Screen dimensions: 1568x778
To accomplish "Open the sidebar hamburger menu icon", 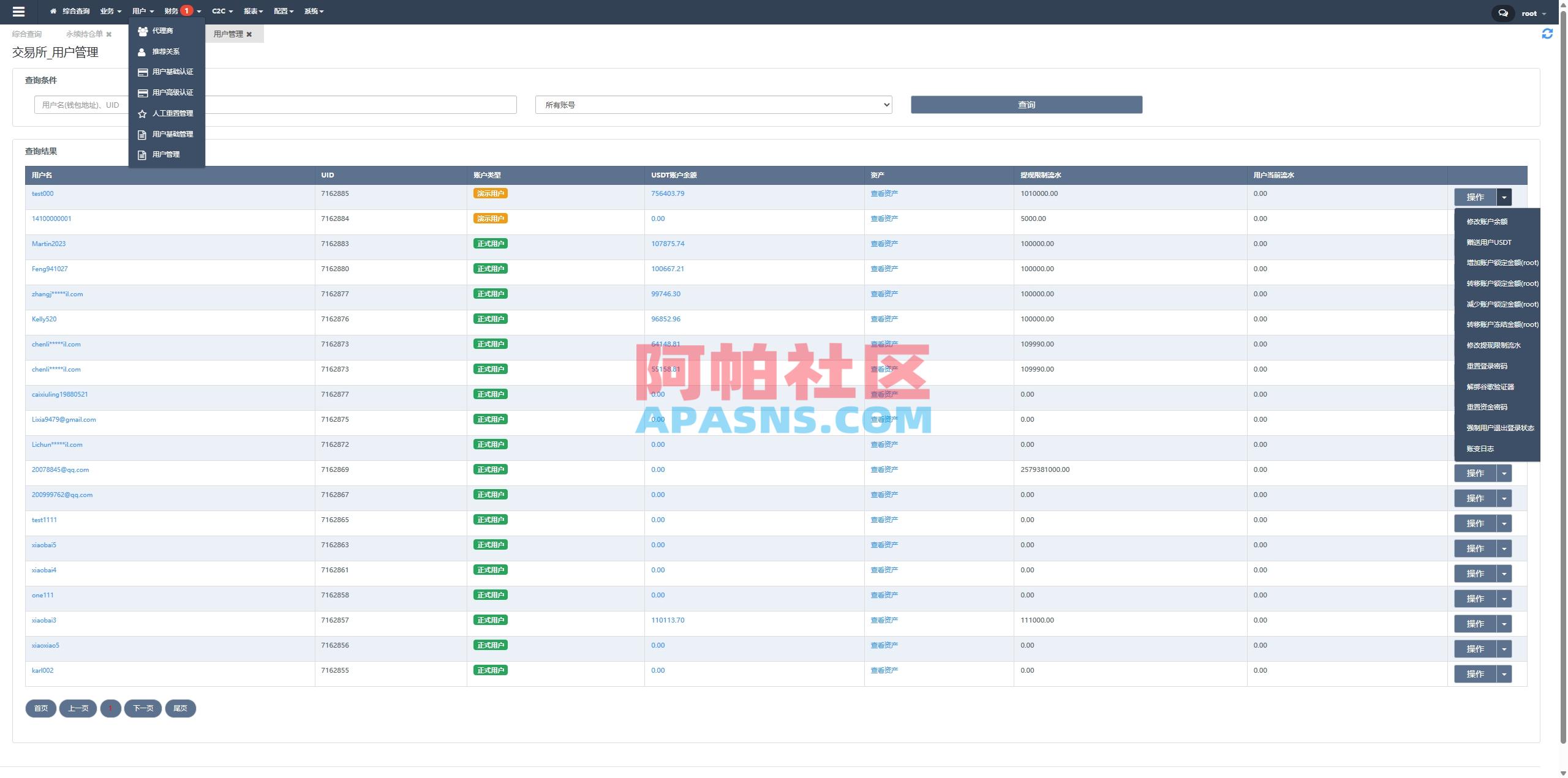I will (x=19, y=11).
